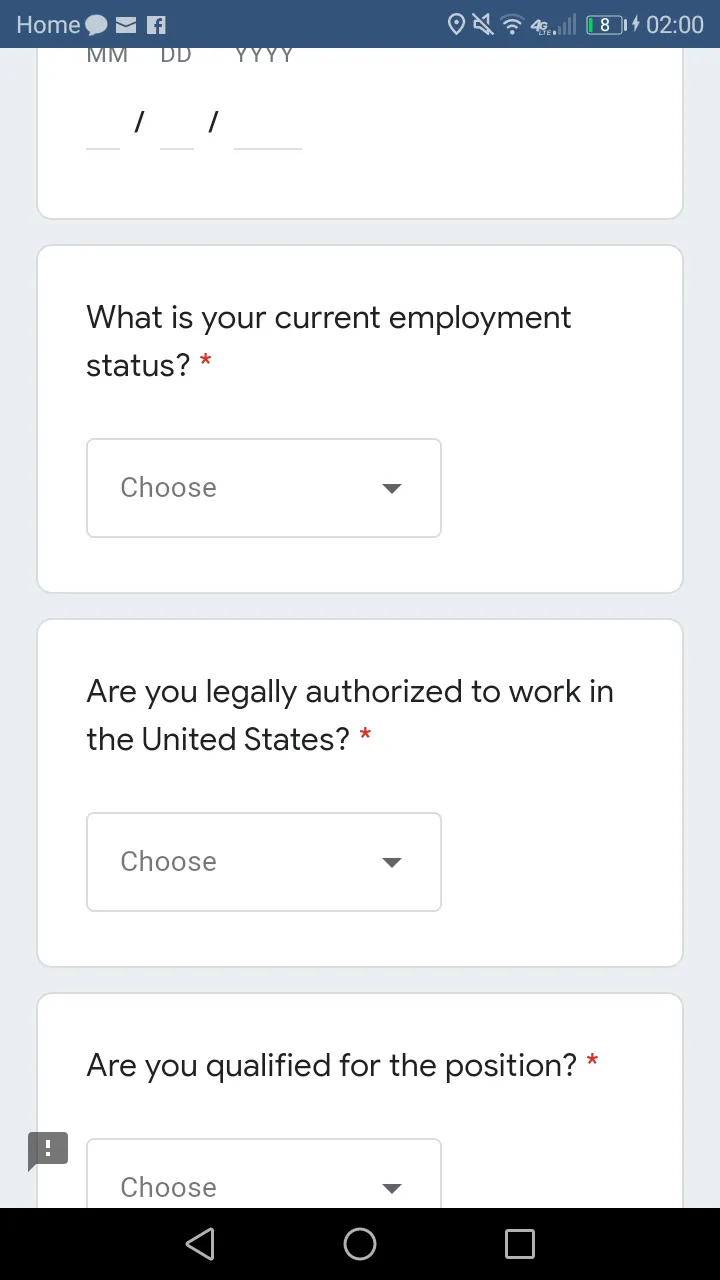Tap the Wi-Fi signal status icon
The height and width of the screenshot is (1280, 720).
point(512,24)
